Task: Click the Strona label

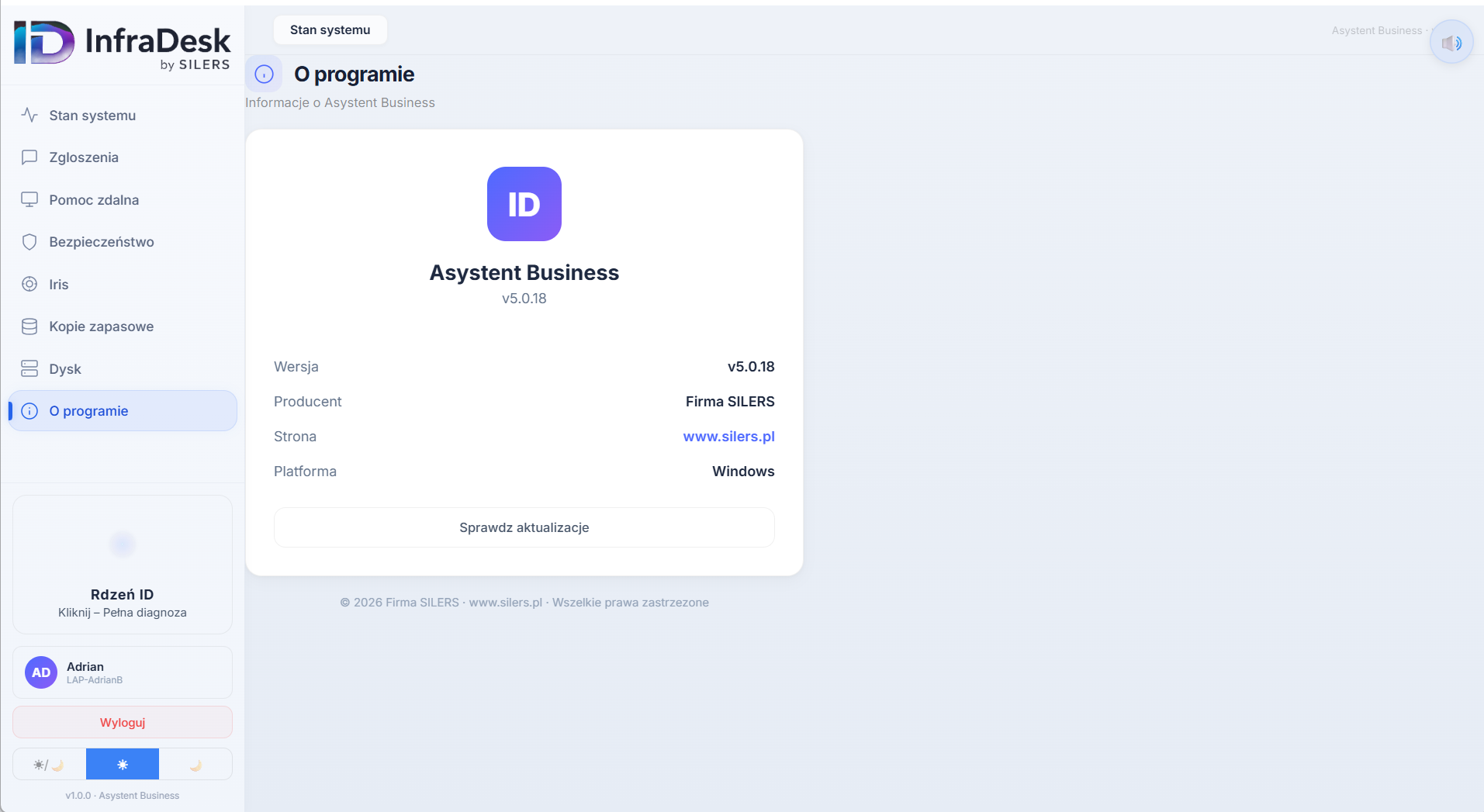Action: (x=295, y=437)
